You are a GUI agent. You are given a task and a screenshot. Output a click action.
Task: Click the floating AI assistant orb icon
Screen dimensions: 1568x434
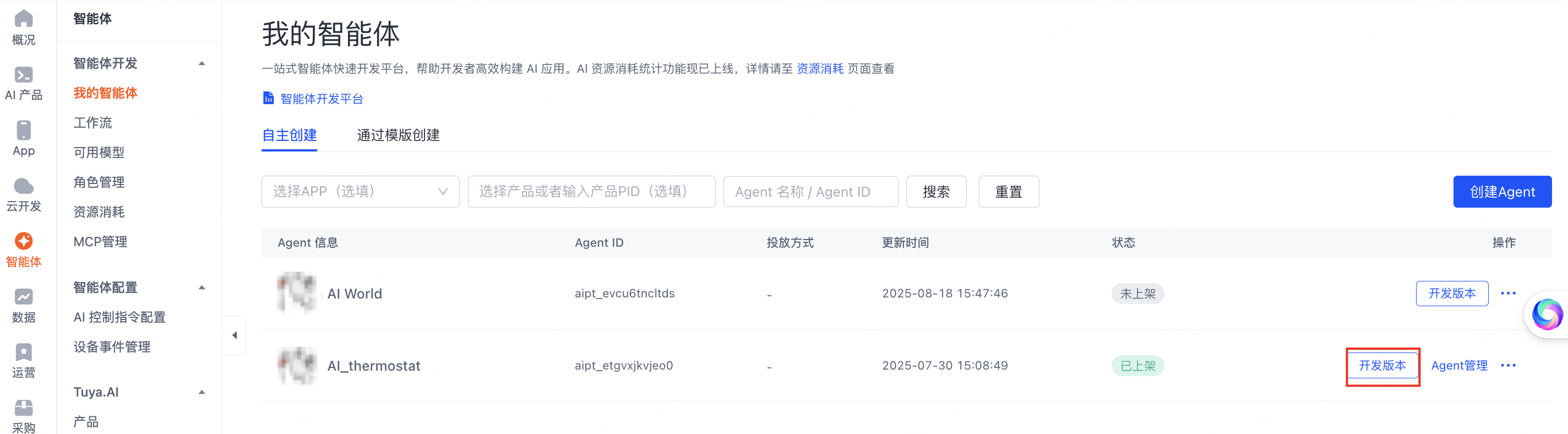[1546, 314]
